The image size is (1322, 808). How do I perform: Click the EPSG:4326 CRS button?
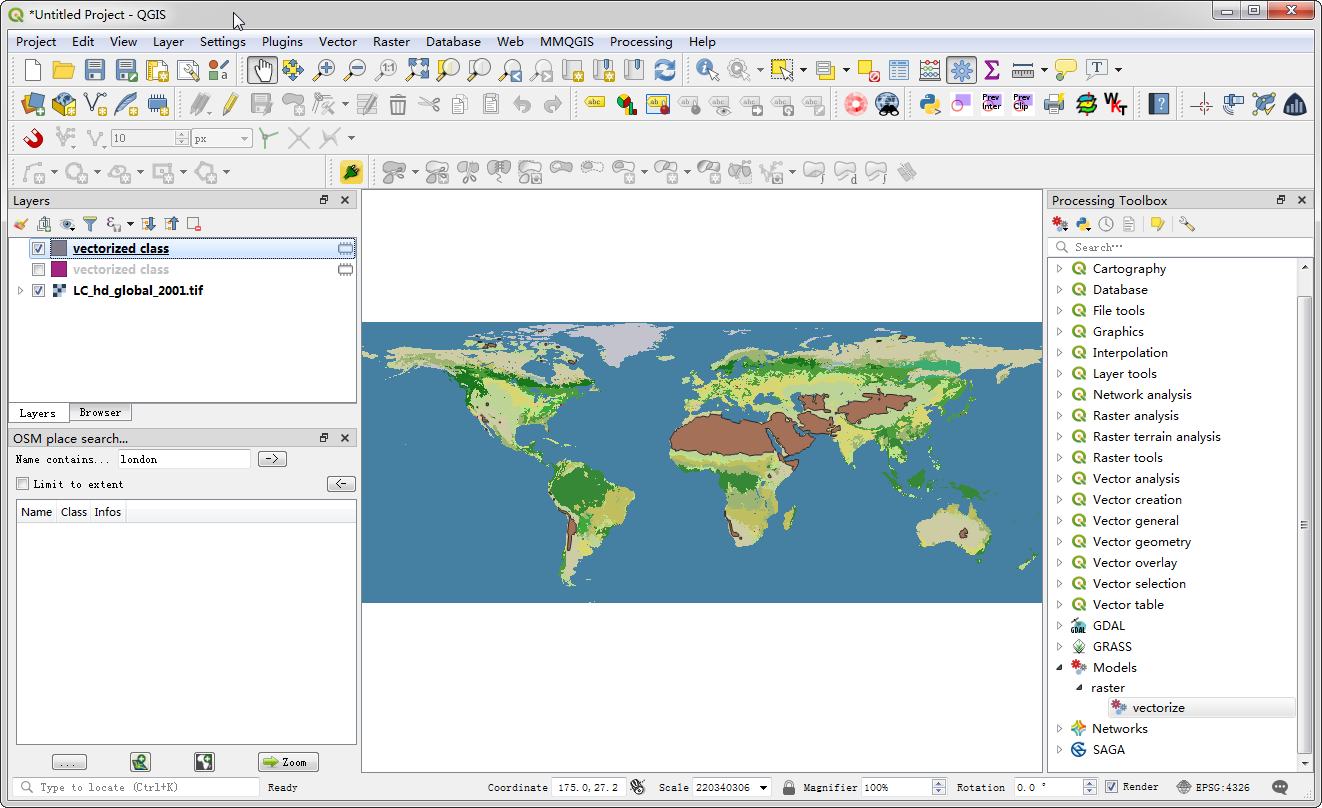[1214, 788]
